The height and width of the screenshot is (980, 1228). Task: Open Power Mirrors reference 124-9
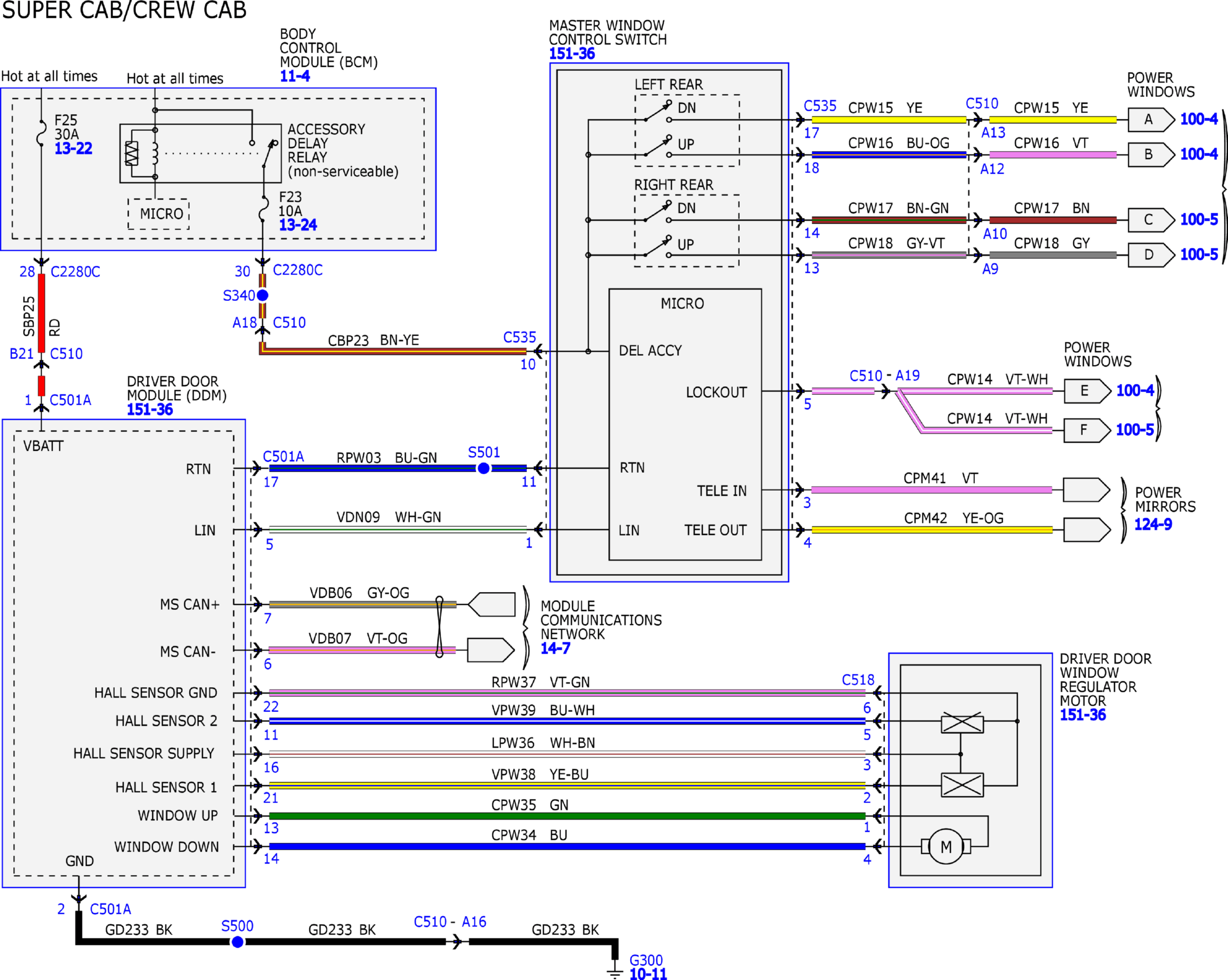tap(1153, 525)
